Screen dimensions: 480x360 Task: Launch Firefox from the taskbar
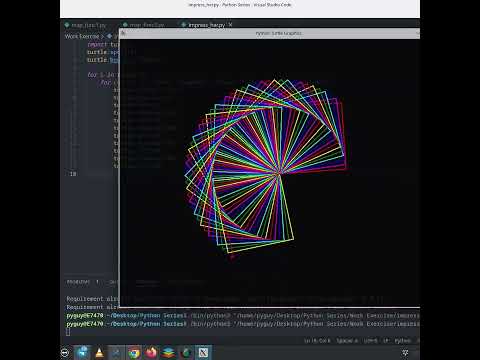151,353
